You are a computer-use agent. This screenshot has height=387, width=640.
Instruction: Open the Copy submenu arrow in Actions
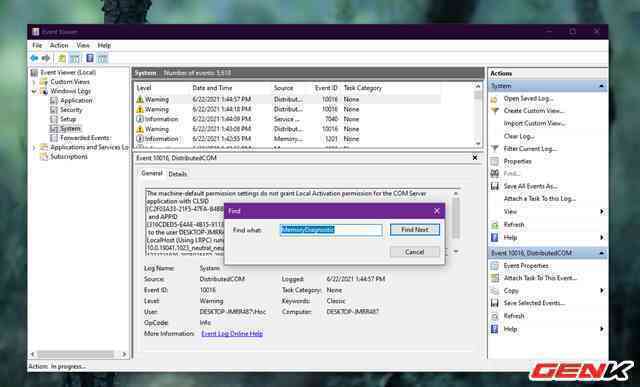click(x=602, y=291)
